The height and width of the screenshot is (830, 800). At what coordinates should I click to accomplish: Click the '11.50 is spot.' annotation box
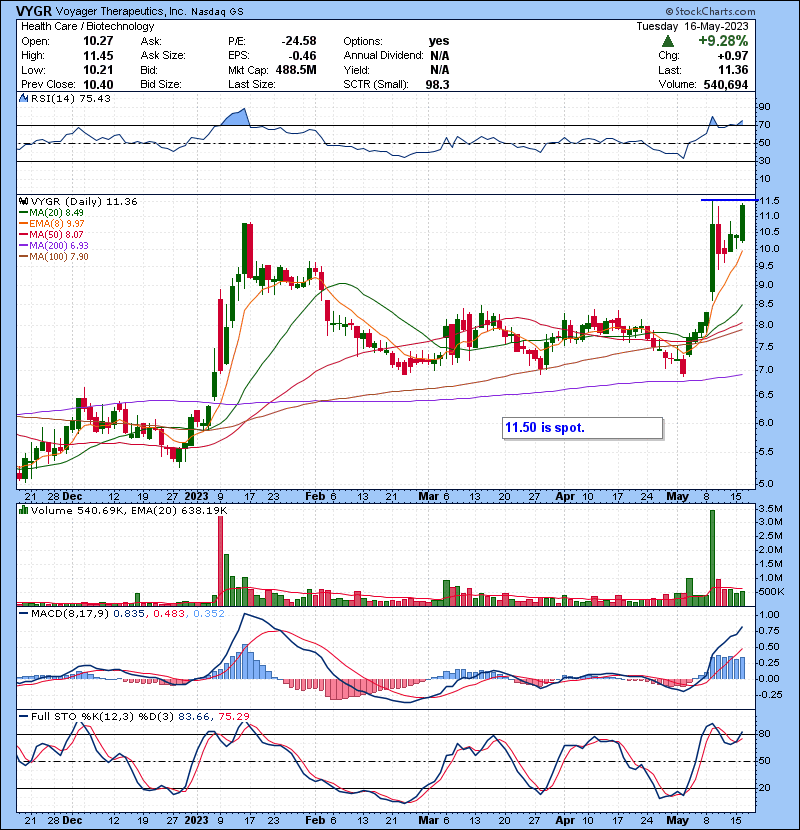pos(582,428)
